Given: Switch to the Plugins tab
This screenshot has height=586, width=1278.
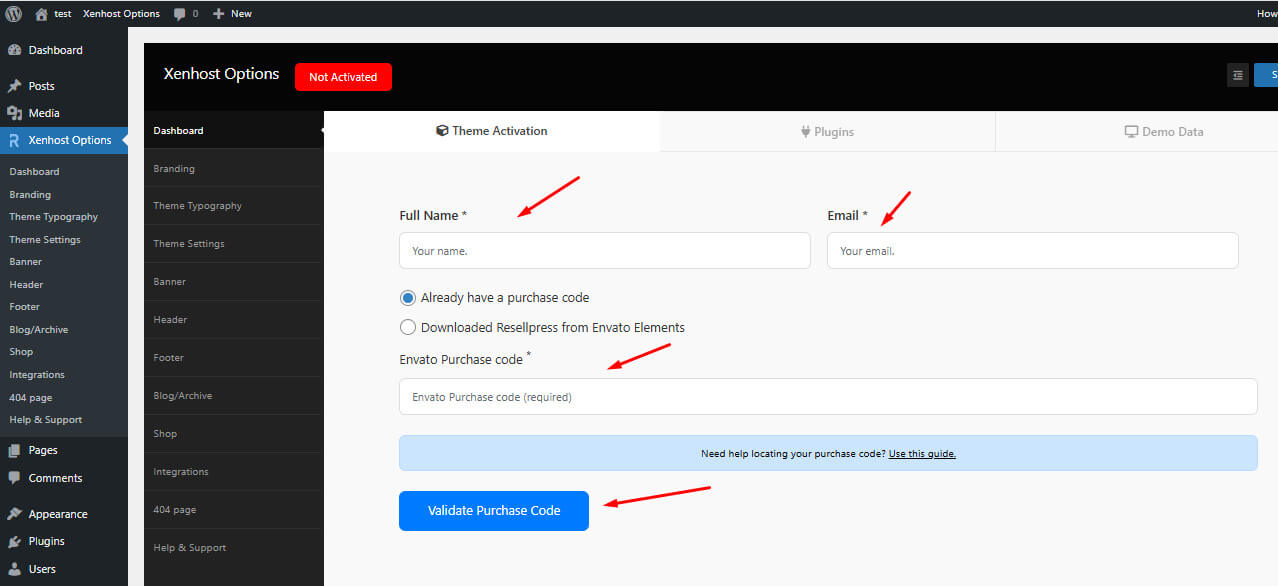Looking at the screenshot, I should [x=827, y=131].
